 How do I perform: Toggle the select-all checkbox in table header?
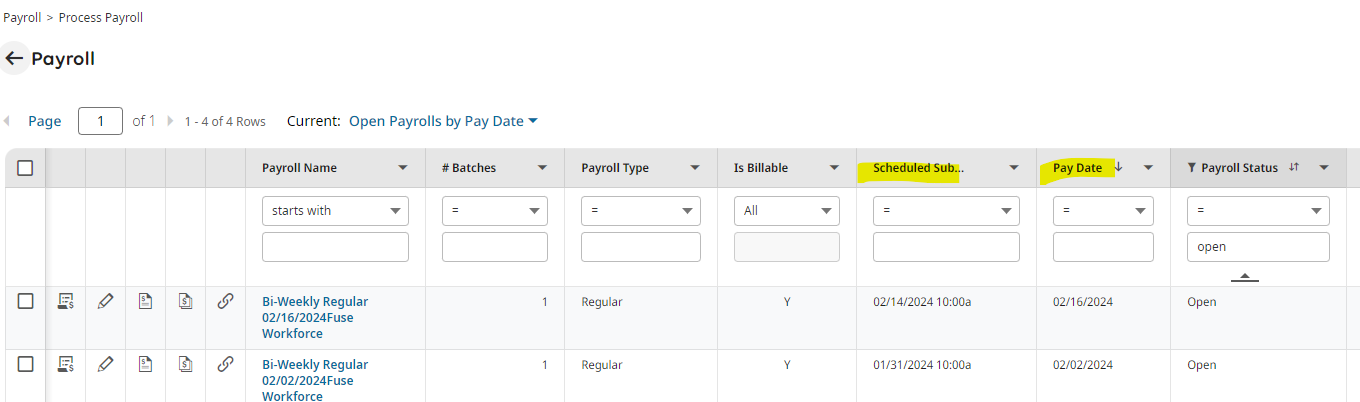point(25,168)
